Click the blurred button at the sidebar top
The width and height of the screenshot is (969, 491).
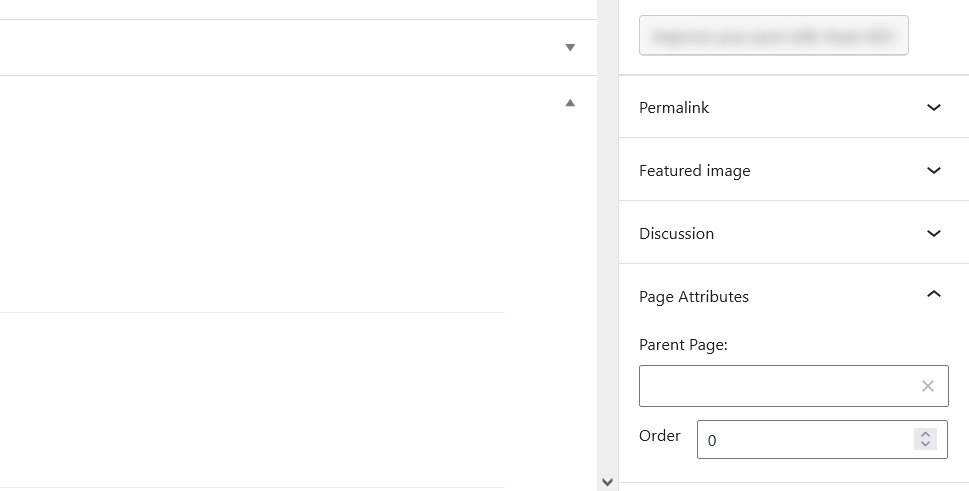(773, 36)
